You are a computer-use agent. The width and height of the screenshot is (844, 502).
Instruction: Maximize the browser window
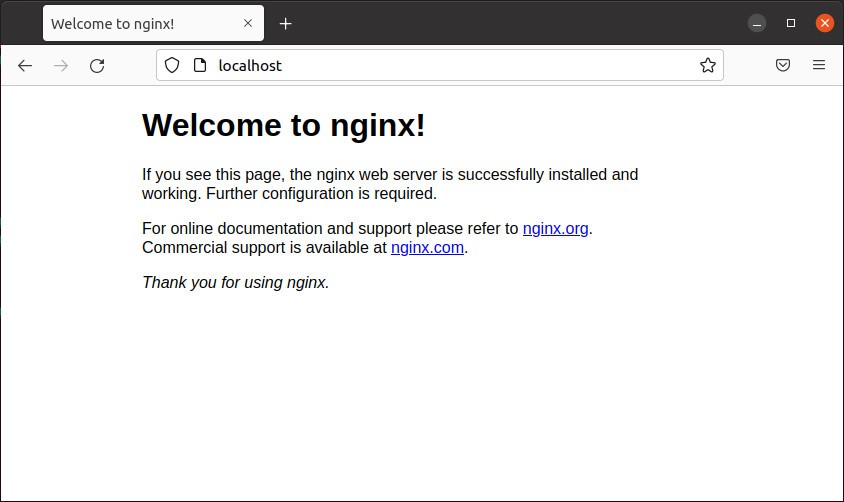[791, 23]
